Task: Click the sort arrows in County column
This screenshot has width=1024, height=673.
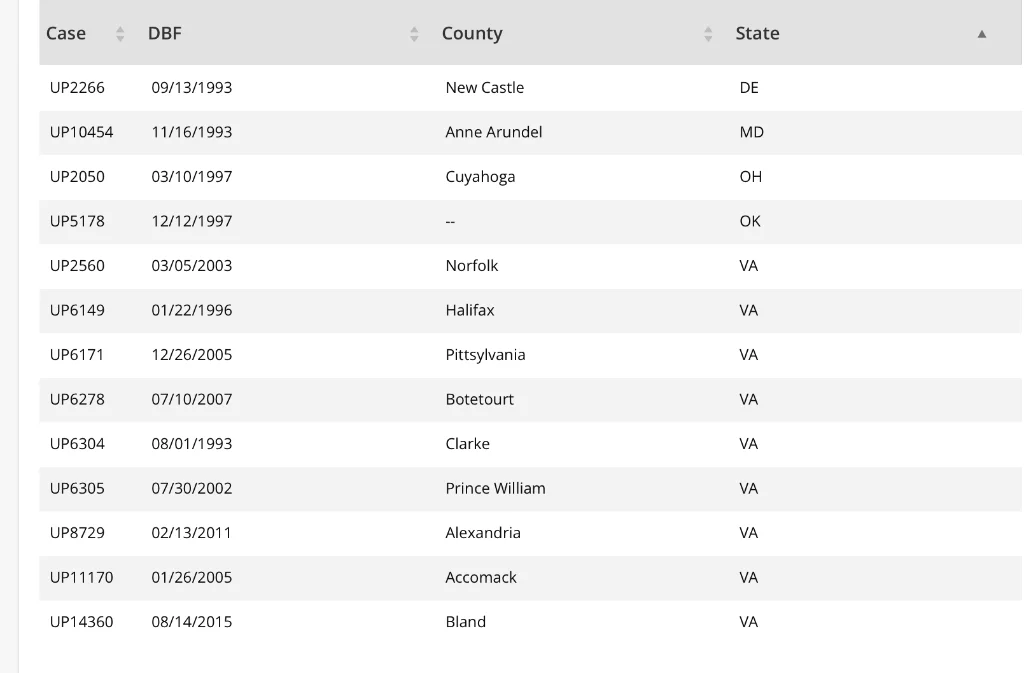Action: coord(708,34)
